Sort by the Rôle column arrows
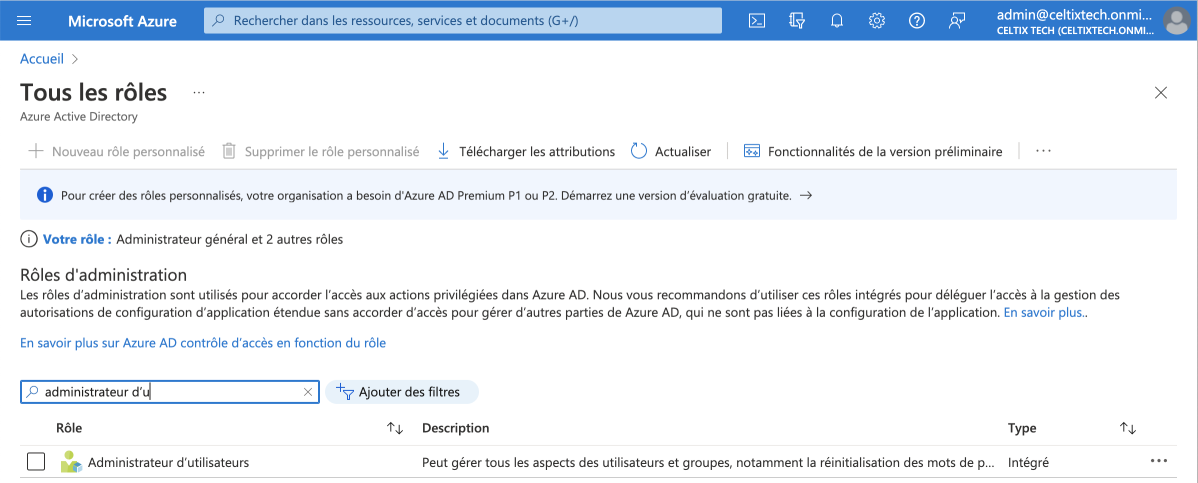Image resolution: width=1198 pixels, height=483 pixels. 395,428
